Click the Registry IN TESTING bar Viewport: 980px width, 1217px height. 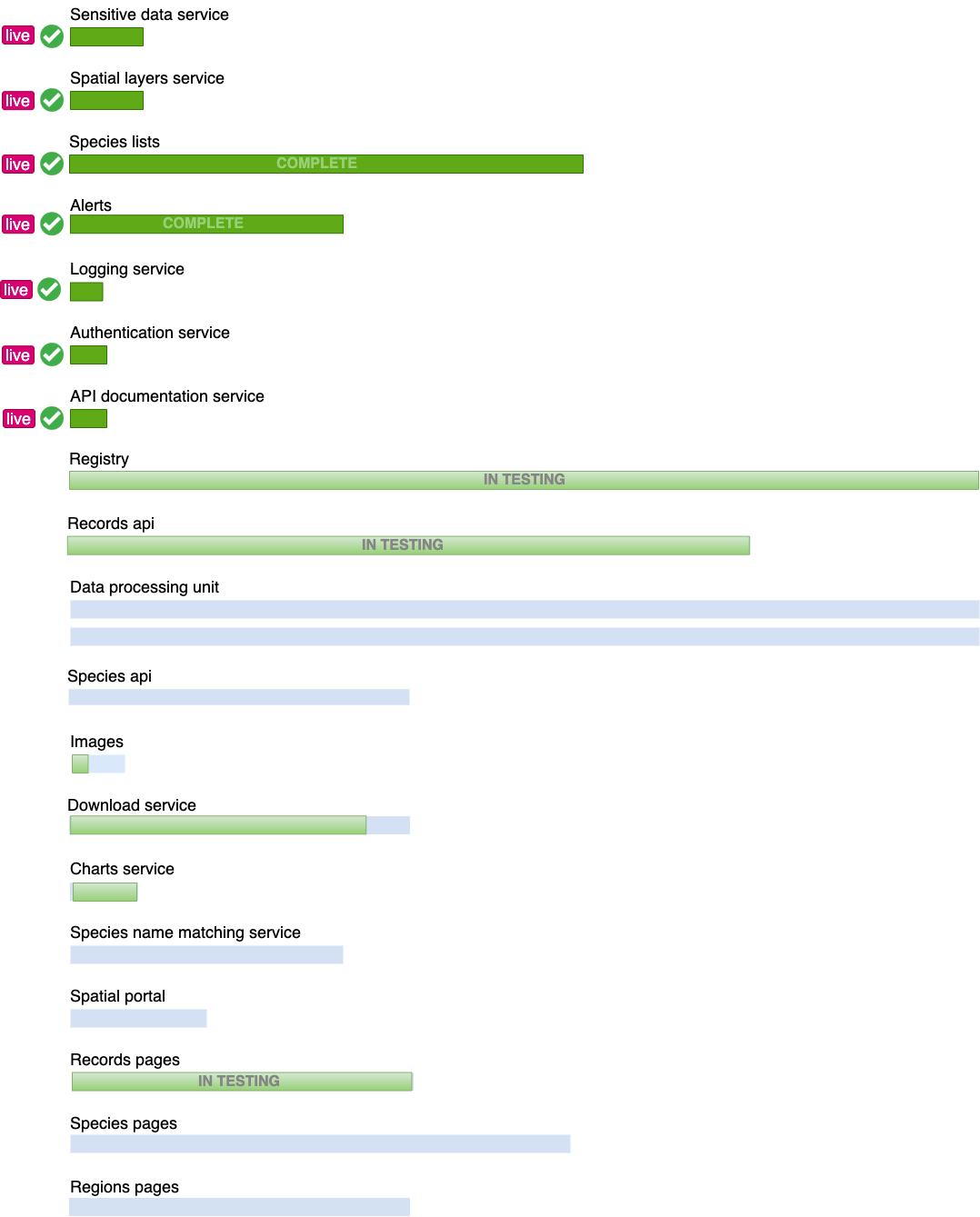click(x=524, y=480)
